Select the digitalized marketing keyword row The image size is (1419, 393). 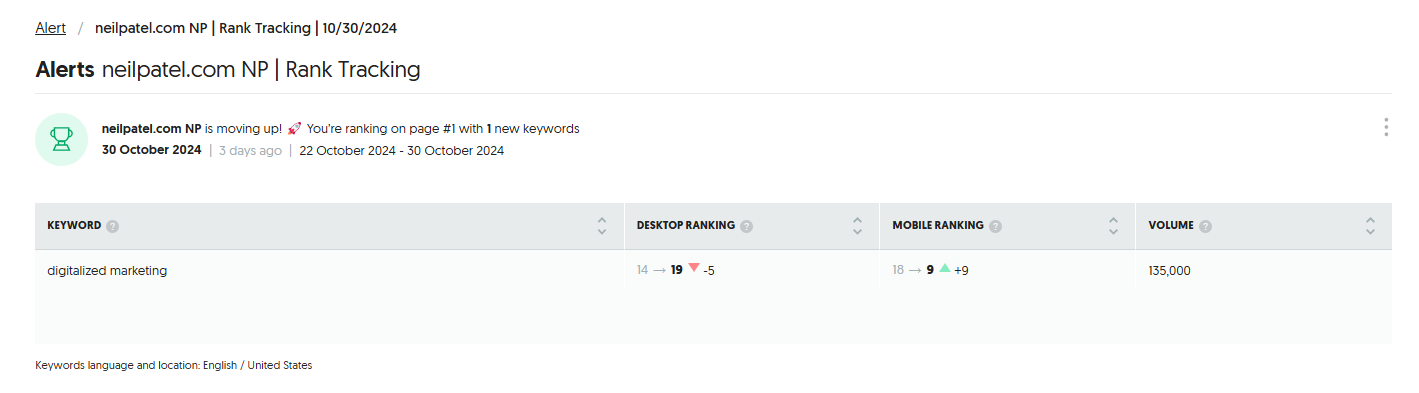(713, 270)
